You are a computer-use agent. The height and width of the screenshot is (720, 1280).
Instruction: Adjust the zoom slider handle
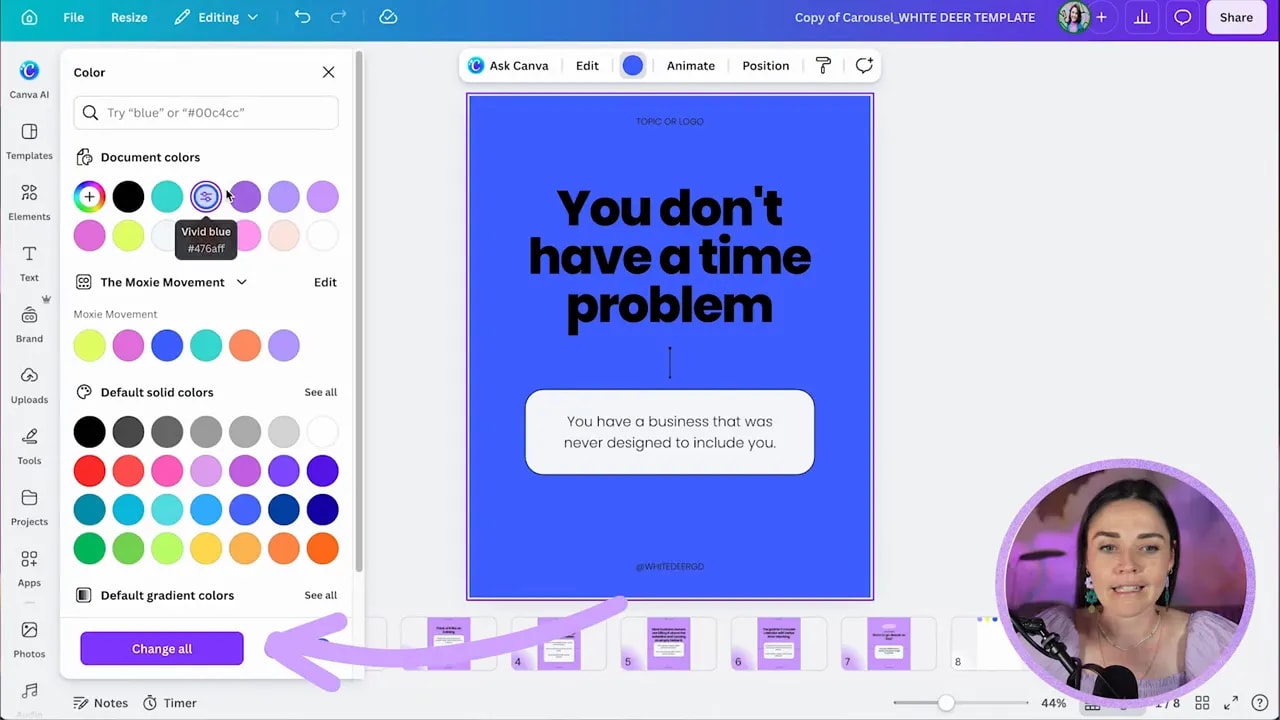point(945,703)
